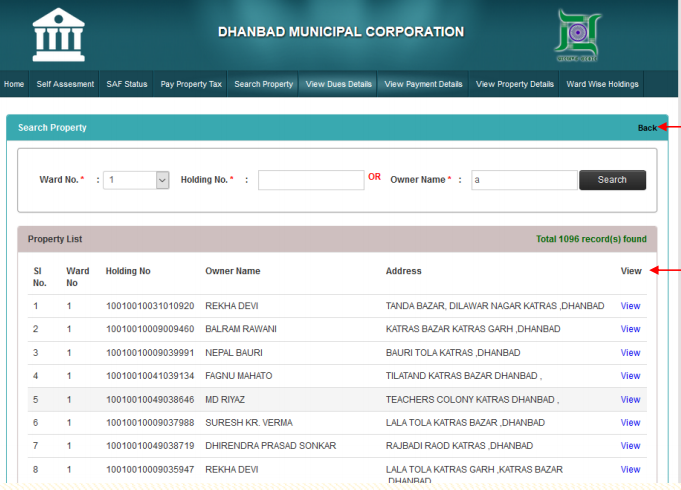This screenshot has height=490, width=681.
Task: Click Total 1096 record(s) found text
Action: (x=591, y=239)
